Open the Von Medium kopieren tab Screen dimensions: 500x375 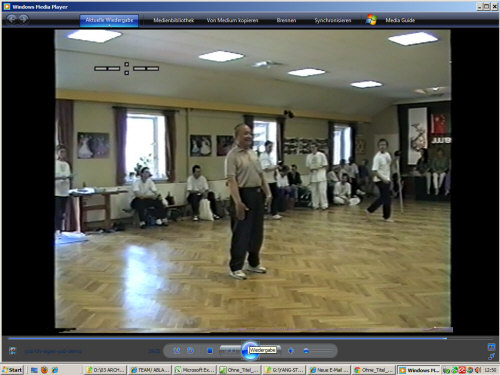coord(232,20)
